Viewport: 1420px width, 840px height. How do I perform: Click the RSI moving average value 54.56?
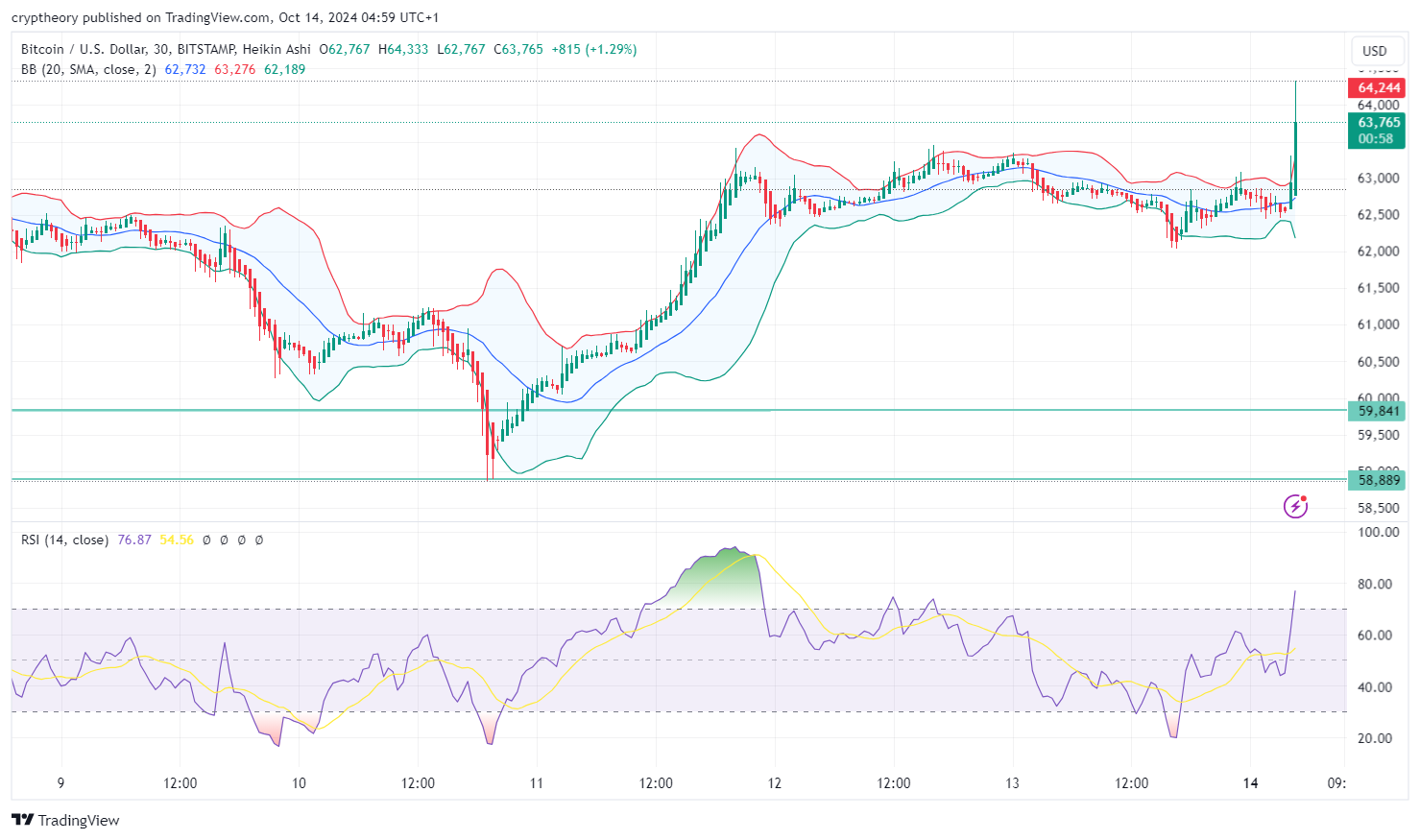point(177,540)
